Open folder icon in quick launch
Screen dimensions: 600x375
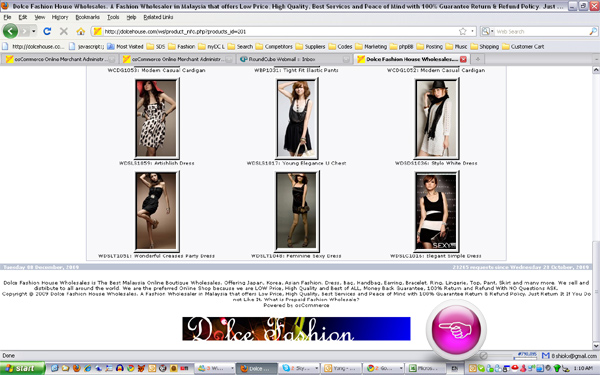click(x=65, y=368)
